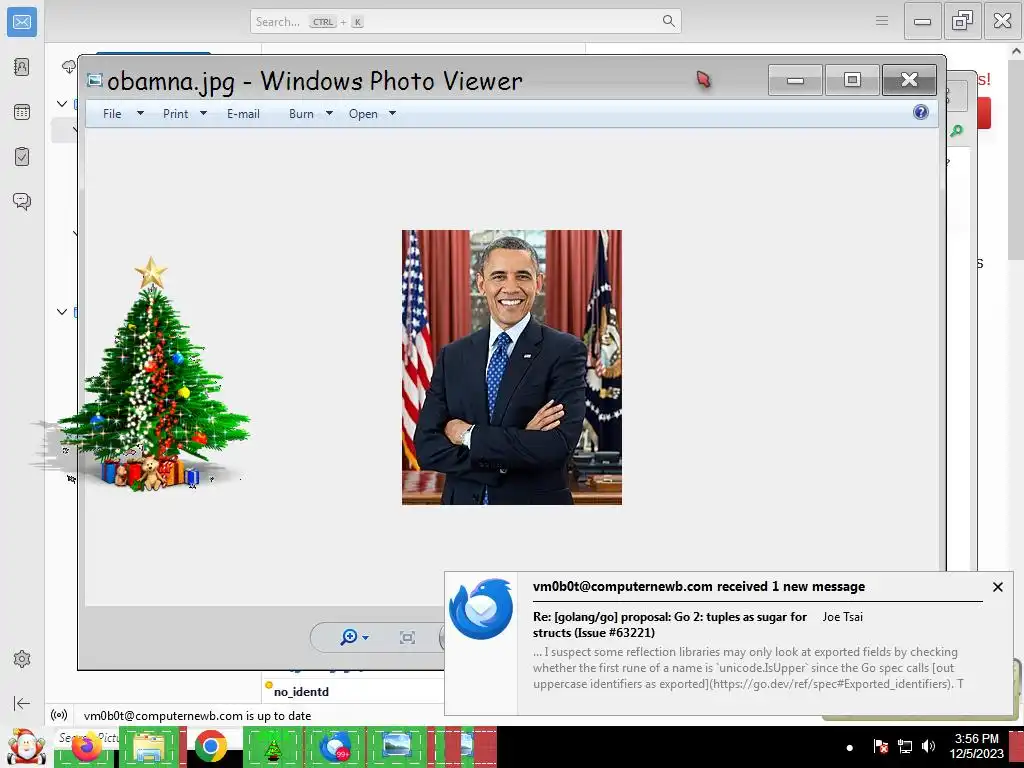Click the volume speaker tray icon
The image size is (1024, 768).
(928, 746)
